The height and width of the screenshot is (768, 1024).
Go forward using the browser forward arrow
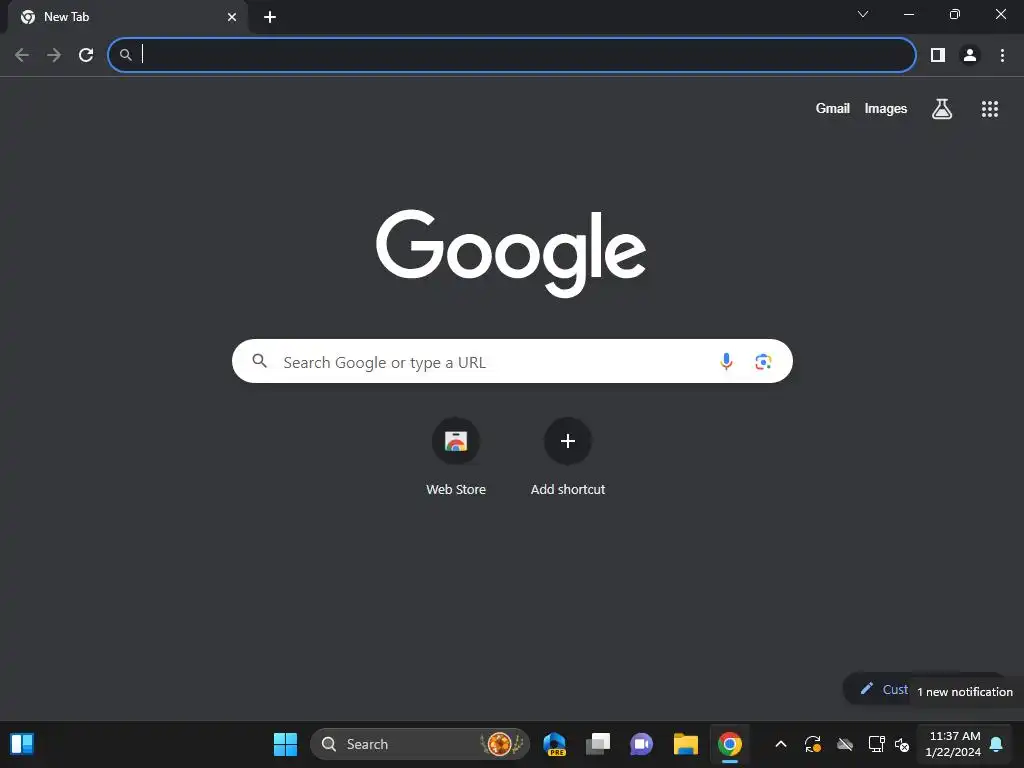[x=54, y=55]
